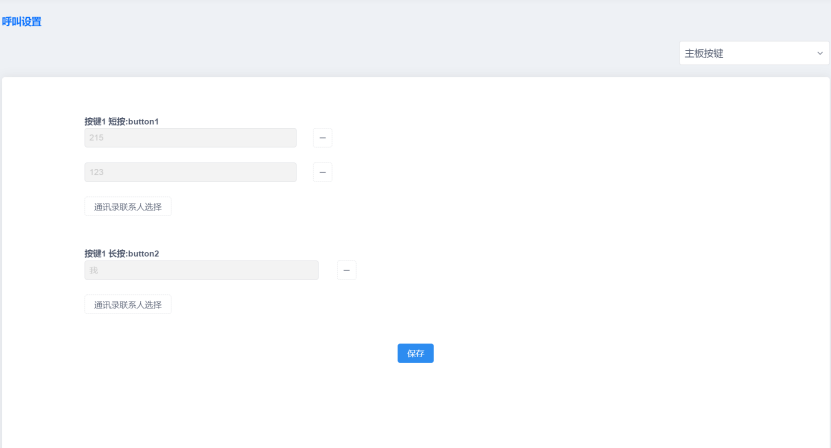Viewport: 831px width, 448px height.
Task: Open 通讯录联系人选择 under 短按 button1
Action: (x=128, y=207)
